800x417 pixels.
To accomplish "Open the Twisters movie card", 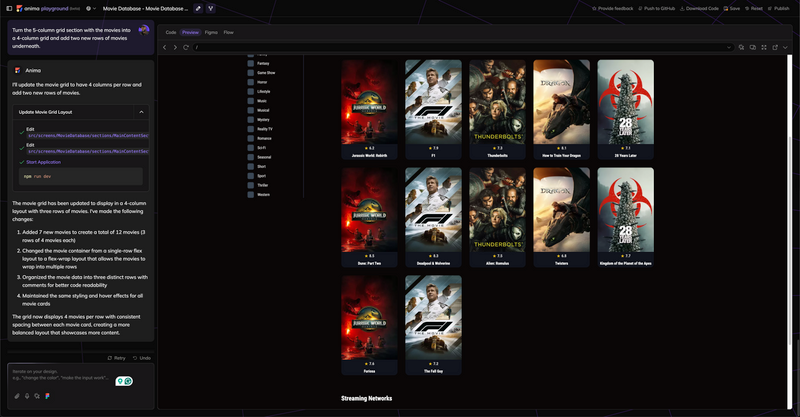I will [x=561, y=217].
